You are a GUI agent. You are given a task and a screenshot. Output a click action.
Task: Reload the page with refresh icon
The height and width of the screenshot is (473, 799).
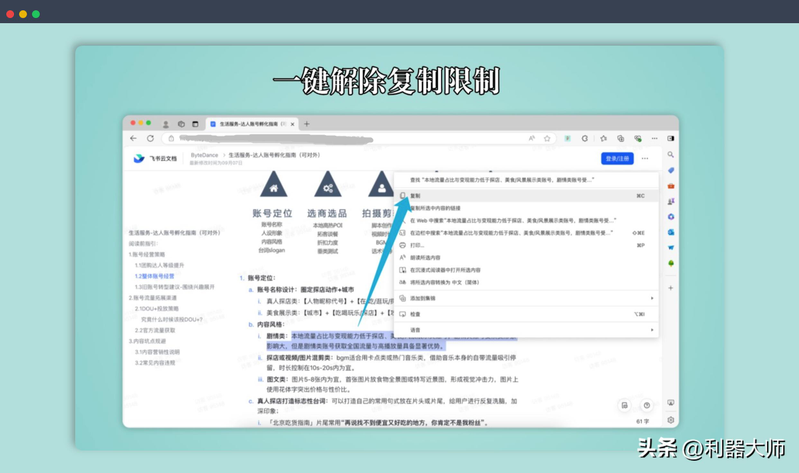[x=150, y=138]
